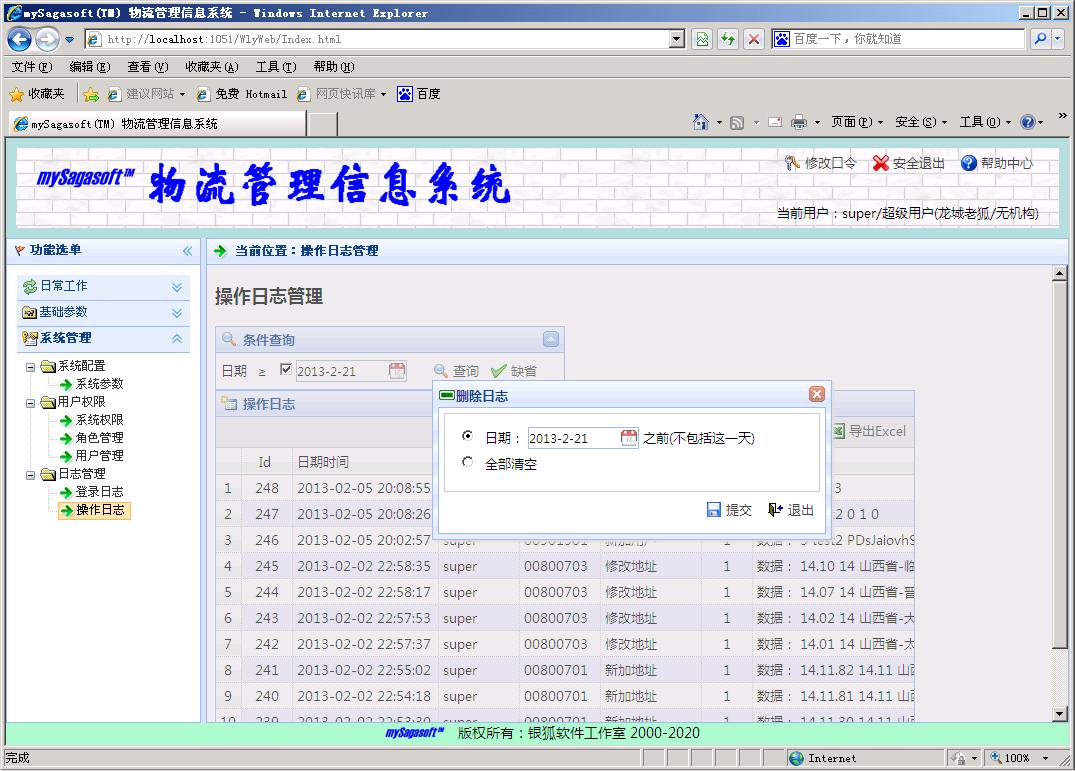
Task: Open the 免费 Hotmail favorites link
Action: (242, 94)
